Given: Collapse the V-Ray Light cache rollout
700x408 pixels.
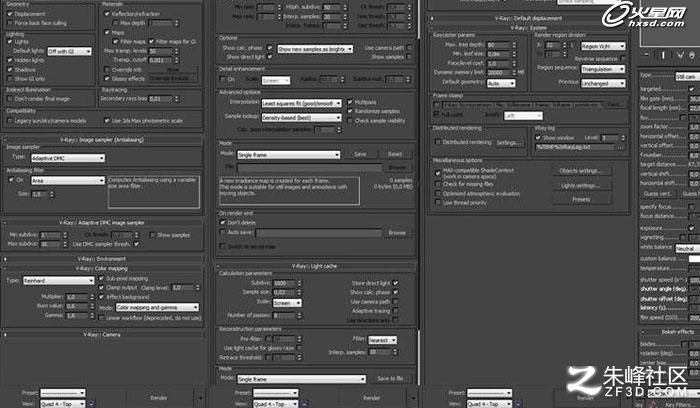Looking at the screenshot, I should pyautogui.click(x=315, y=266).
